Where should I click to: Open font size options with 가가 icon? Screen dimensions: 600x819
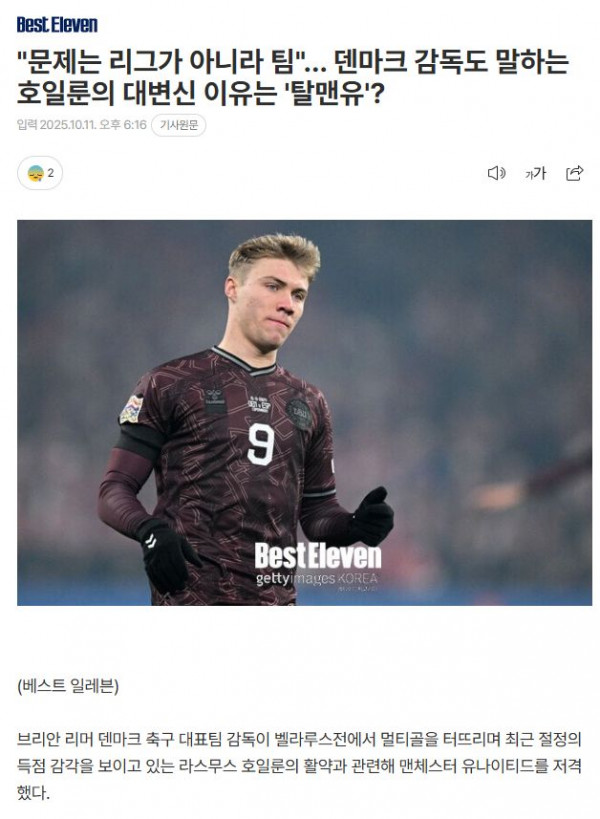pyautogui.click(x=535, y=173)
